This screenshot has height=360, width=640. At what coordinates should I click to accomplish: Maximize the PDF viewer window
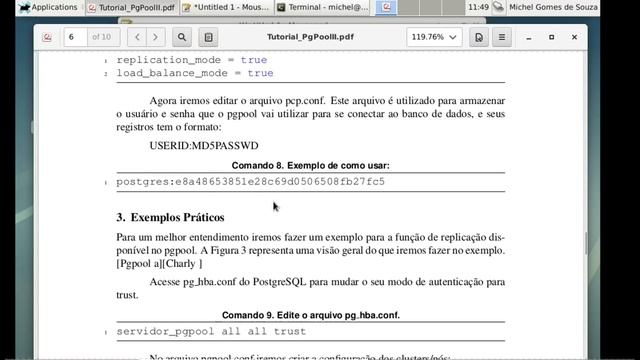coord(551,37)
